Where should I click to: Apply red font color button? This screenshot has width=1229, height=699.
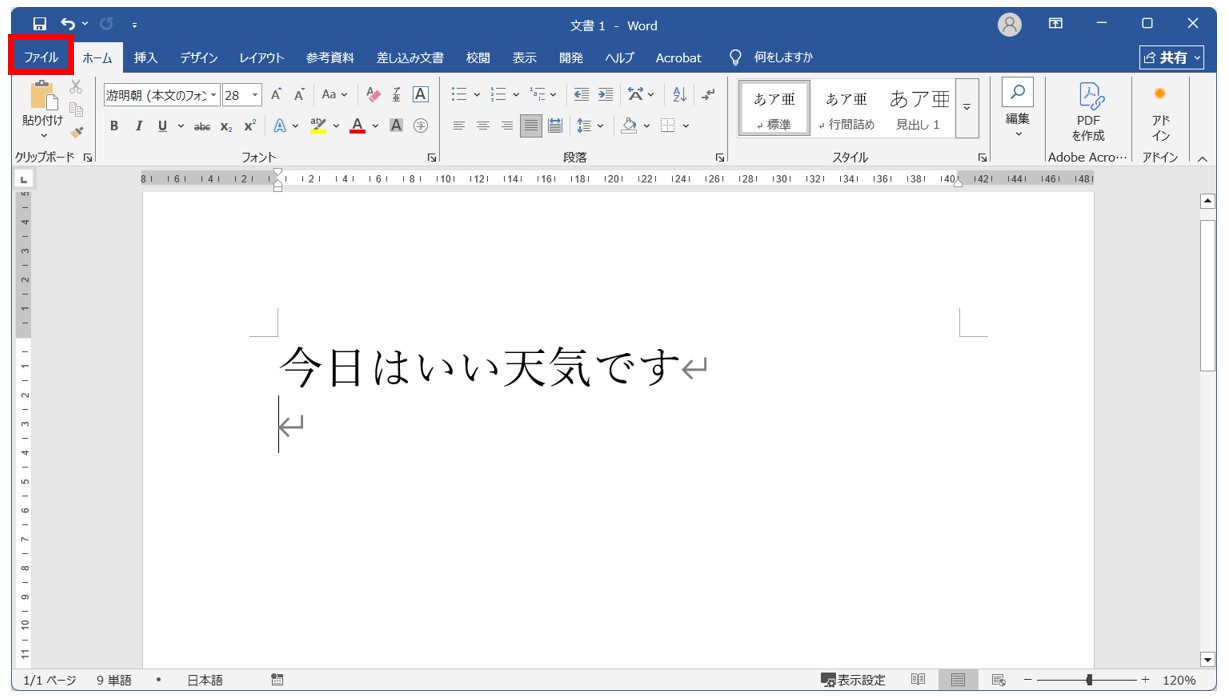pos(357,126)
